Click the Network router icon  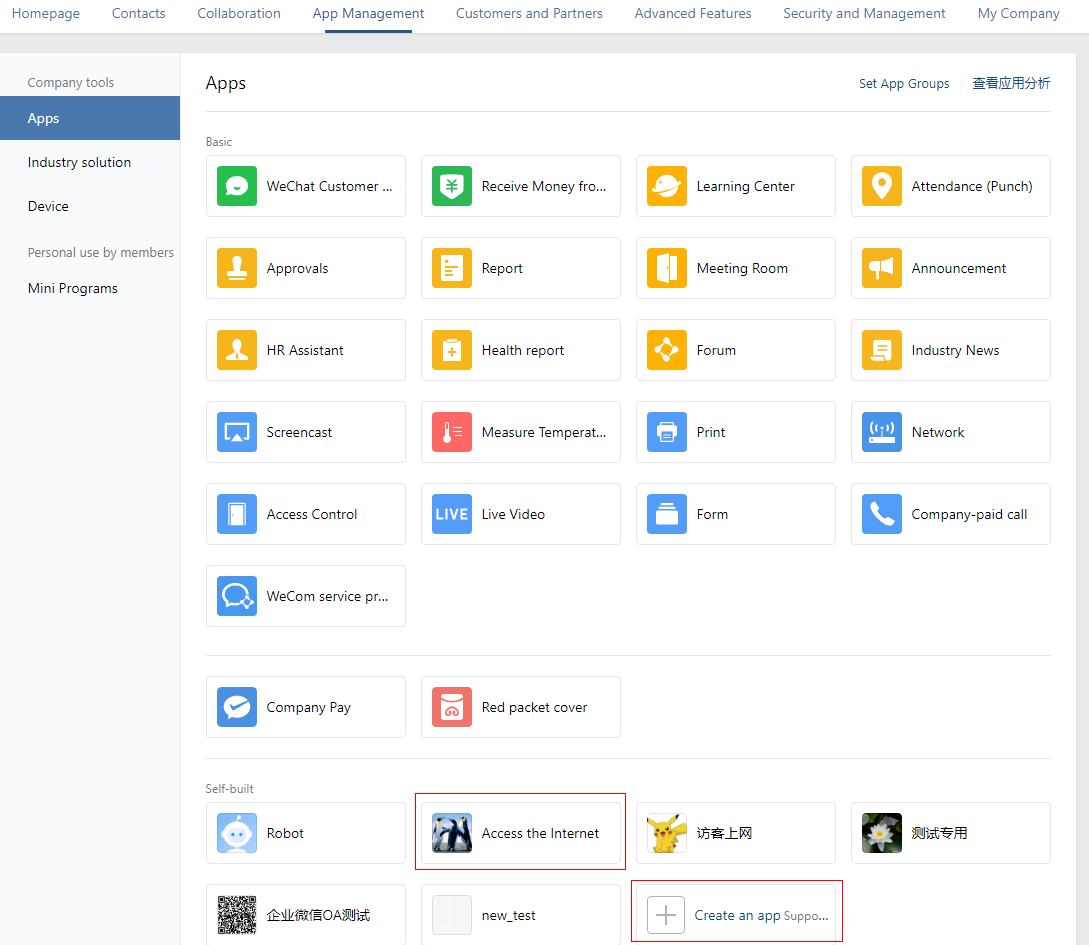click(x=881, y=432)
